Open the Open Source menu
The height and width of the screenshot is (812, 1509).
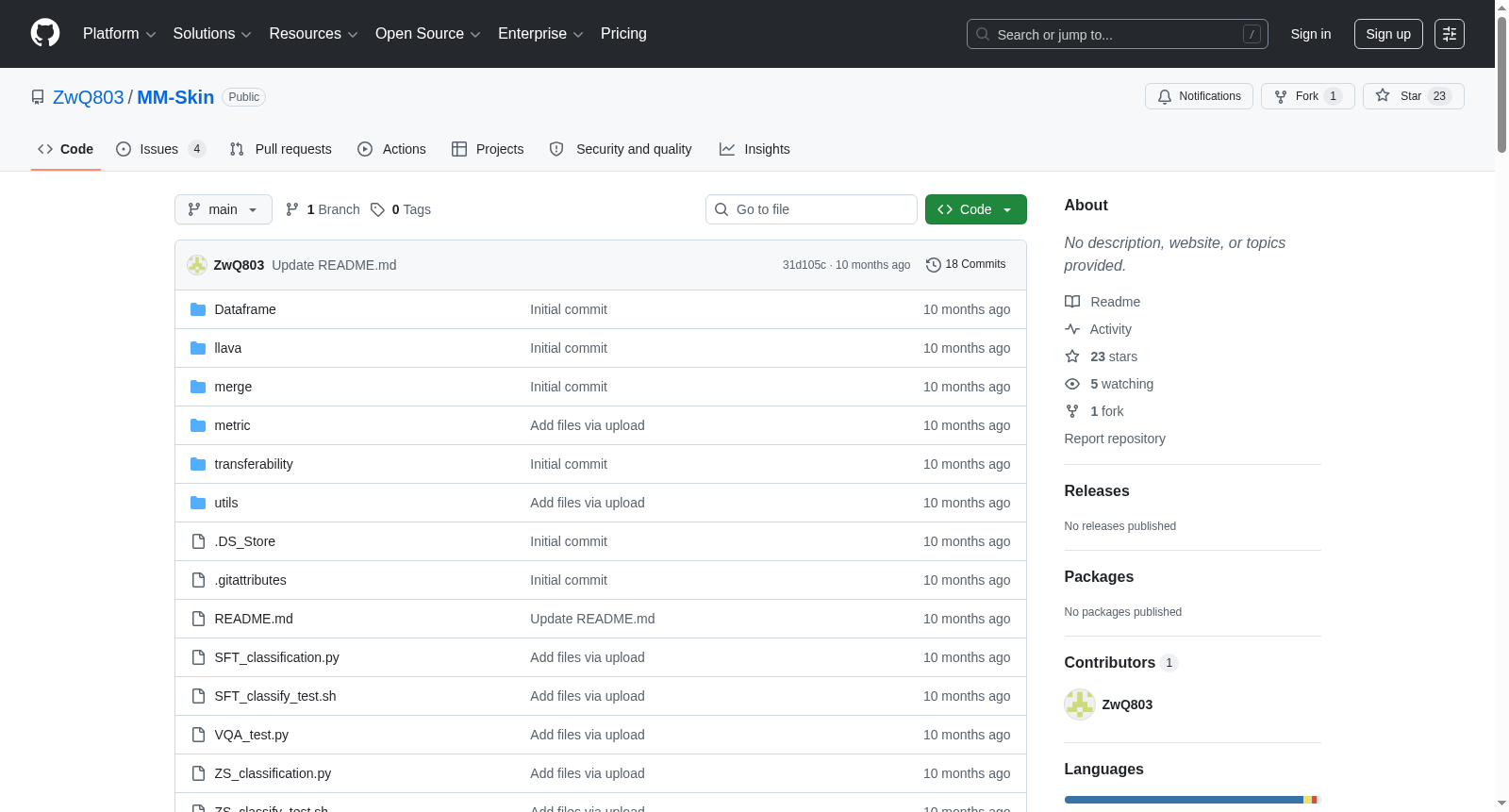428,34
